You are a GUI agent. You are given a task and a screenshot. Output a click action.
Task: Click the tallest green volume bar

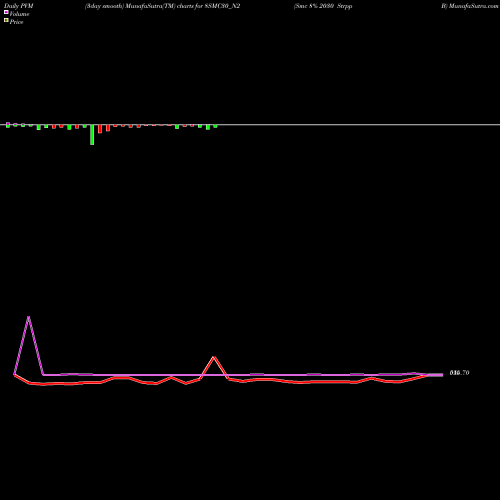92,135
